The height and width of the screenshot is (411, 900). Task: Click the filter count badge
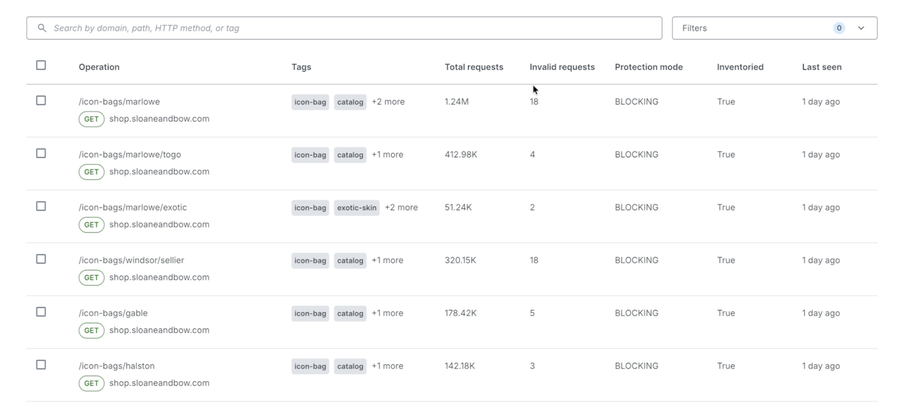(839, 28)
